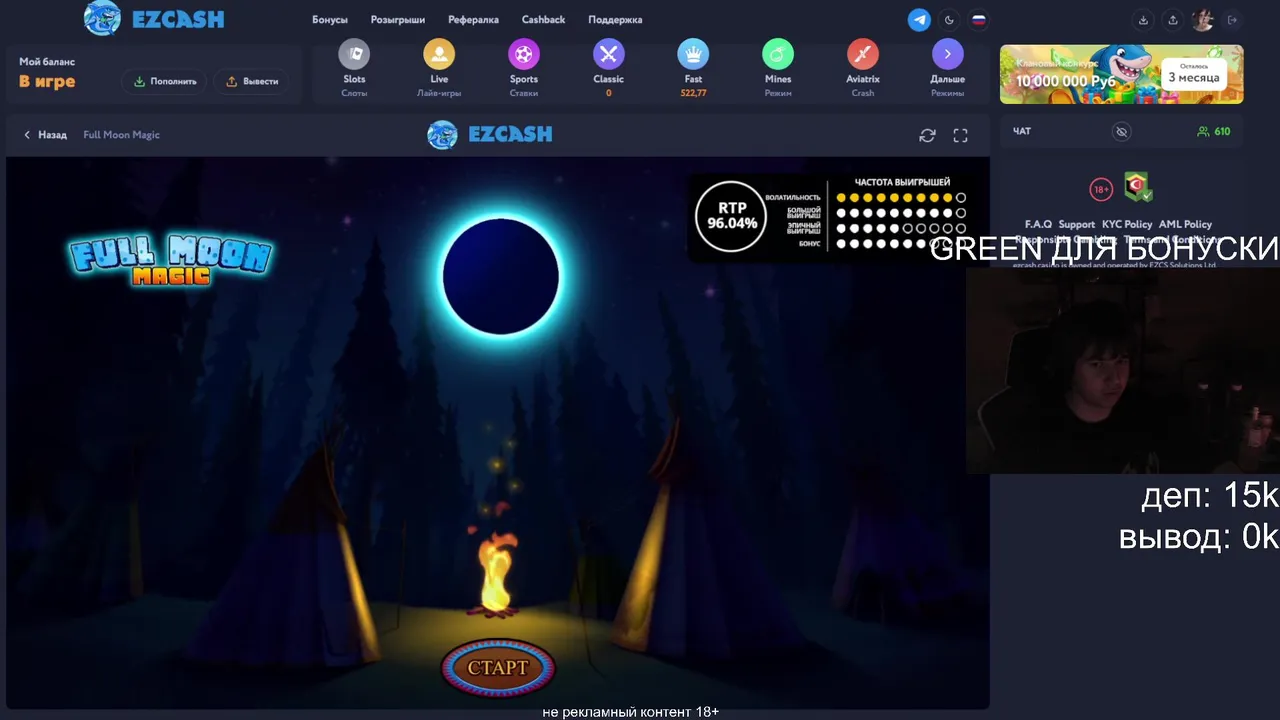Image resolution: width=1280 pixels, height=720 pixels.
Task: Open the 10 000 000 Руб contest banner
Action: click(x=1122, y=74)
